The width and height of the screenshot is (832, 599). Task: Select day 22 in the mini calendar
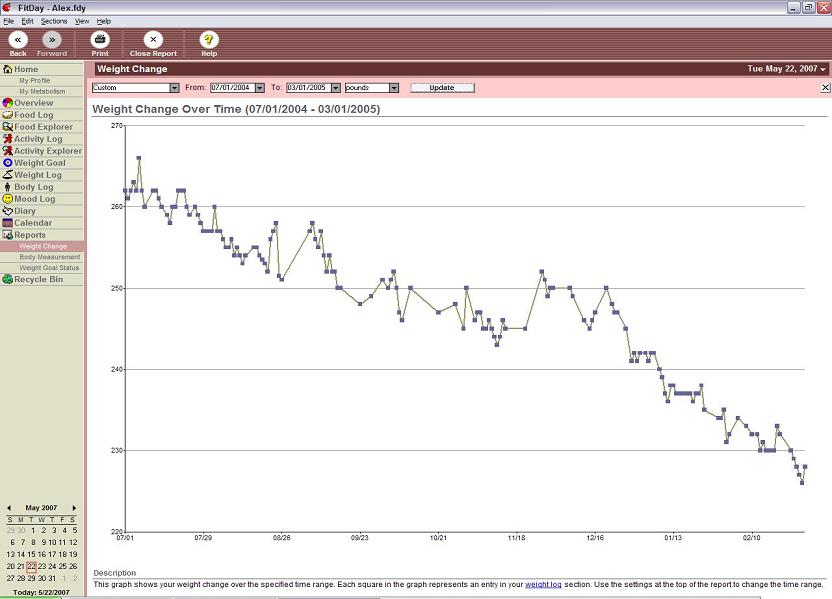31,567
